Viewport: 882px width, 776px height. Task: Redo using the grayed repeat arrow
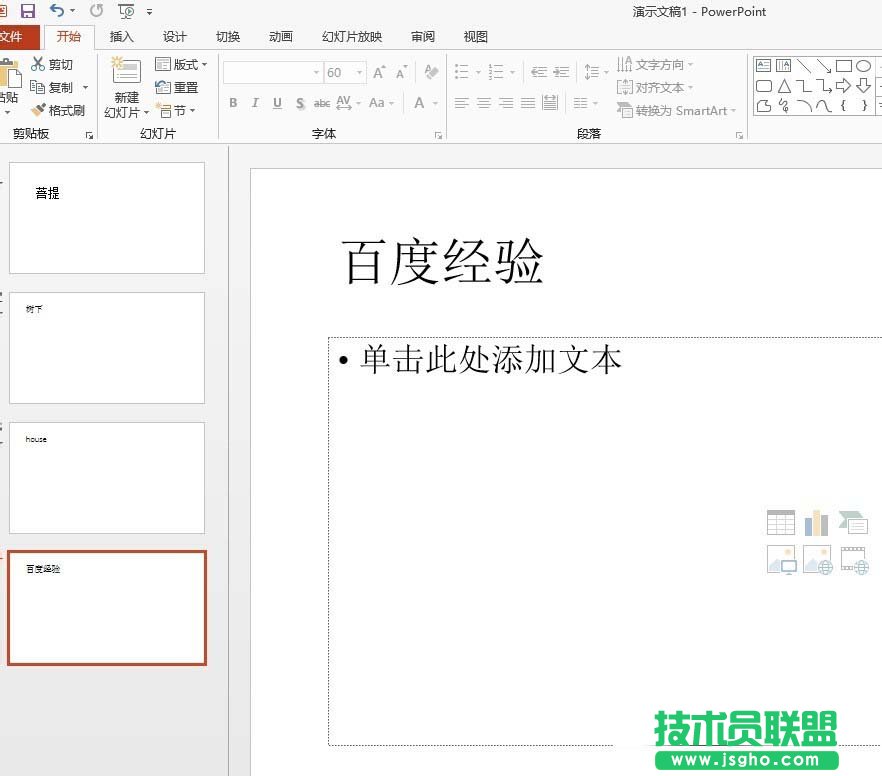click(97, 10)
